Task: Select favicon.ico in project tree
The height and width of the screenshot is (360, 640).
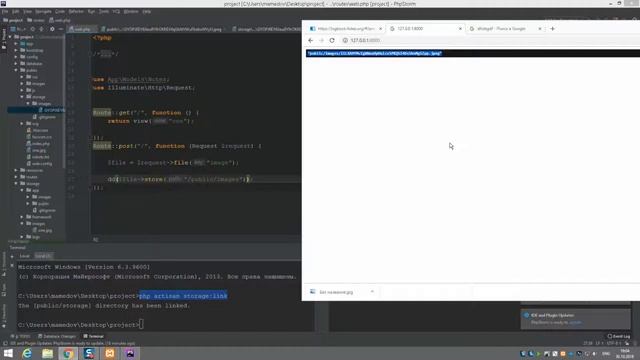Action: [39, 137]
